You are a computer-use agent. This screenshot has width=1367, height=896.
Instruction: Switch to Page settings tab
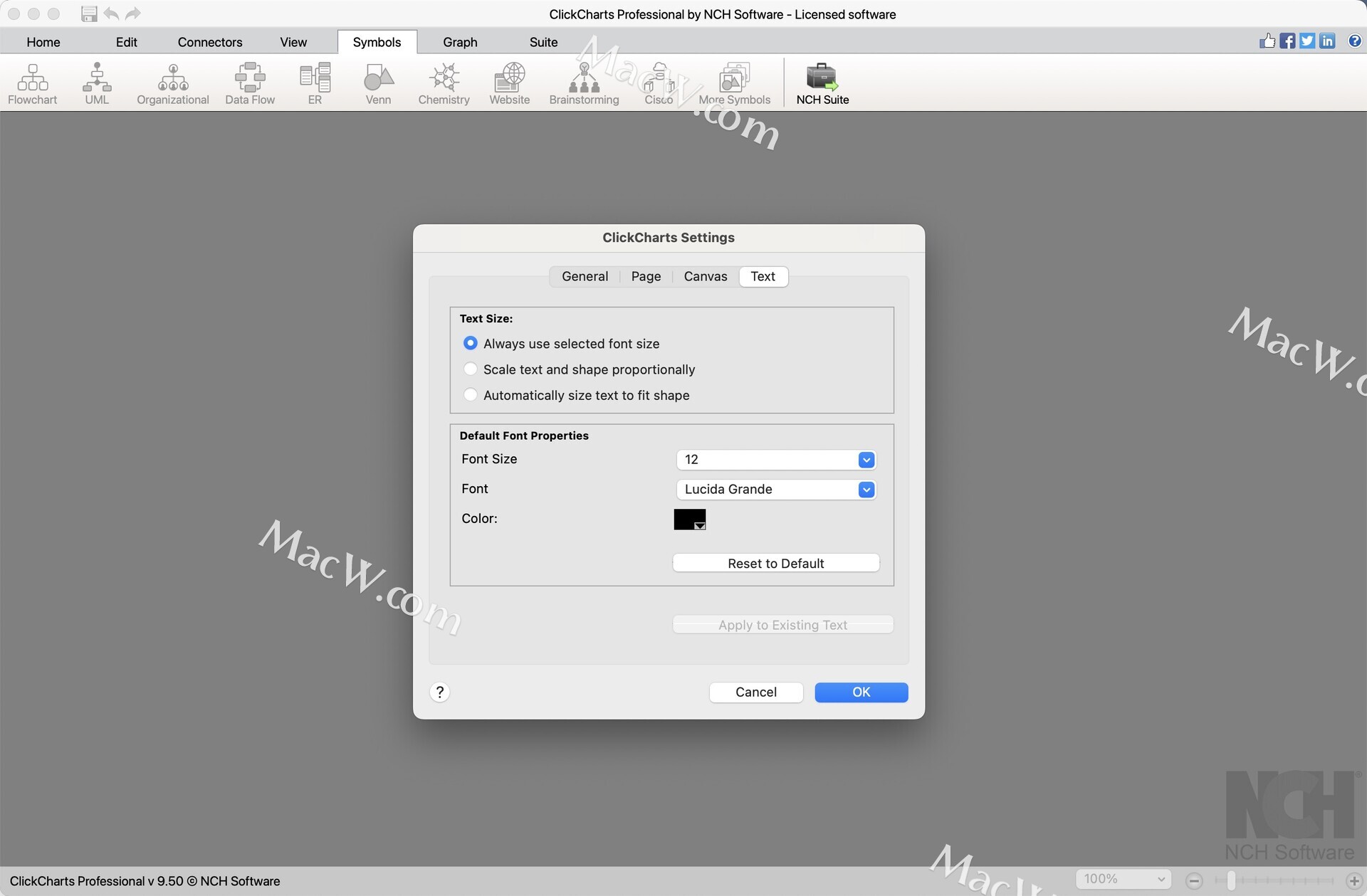646,276
